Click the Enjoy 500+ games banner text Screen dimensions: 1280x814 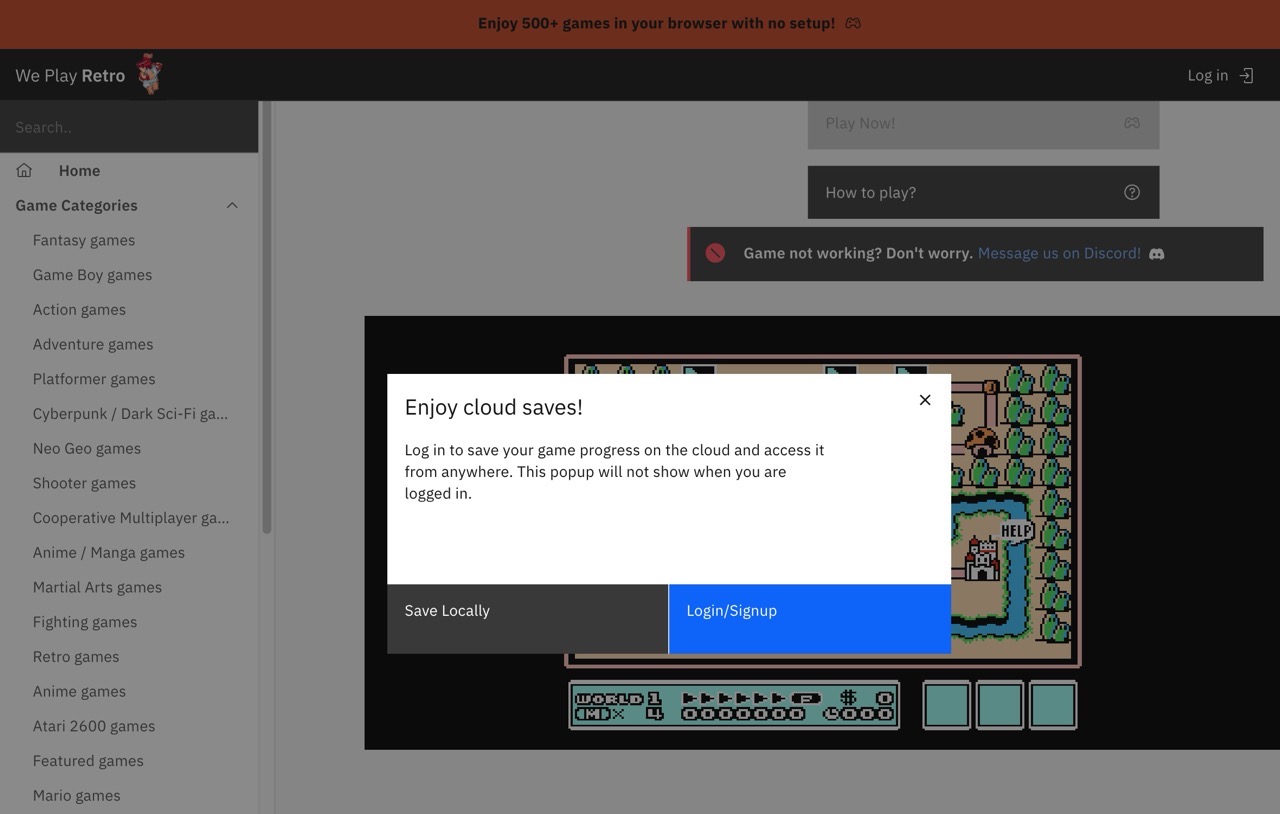point(656,23)
